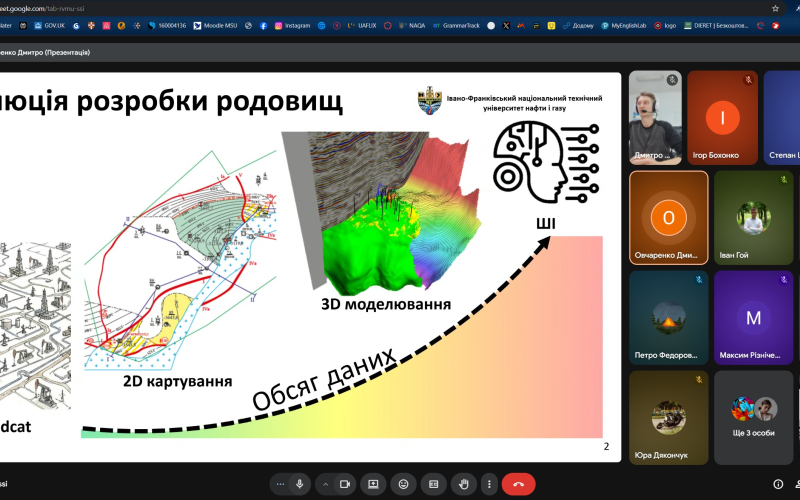Mute the microphone in the call bar

(x=299, y=484)
